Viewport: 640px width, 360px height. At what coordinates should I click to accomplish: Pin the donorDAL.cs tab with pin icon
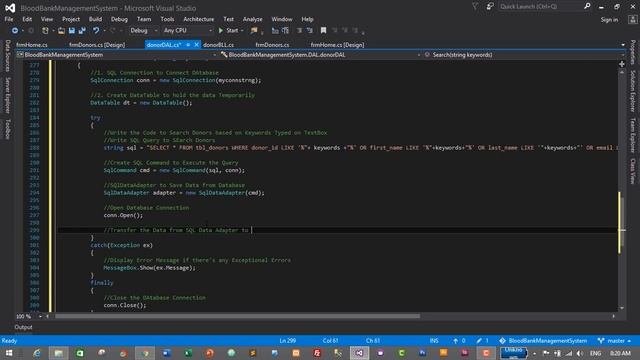click(x=188, y=45)
